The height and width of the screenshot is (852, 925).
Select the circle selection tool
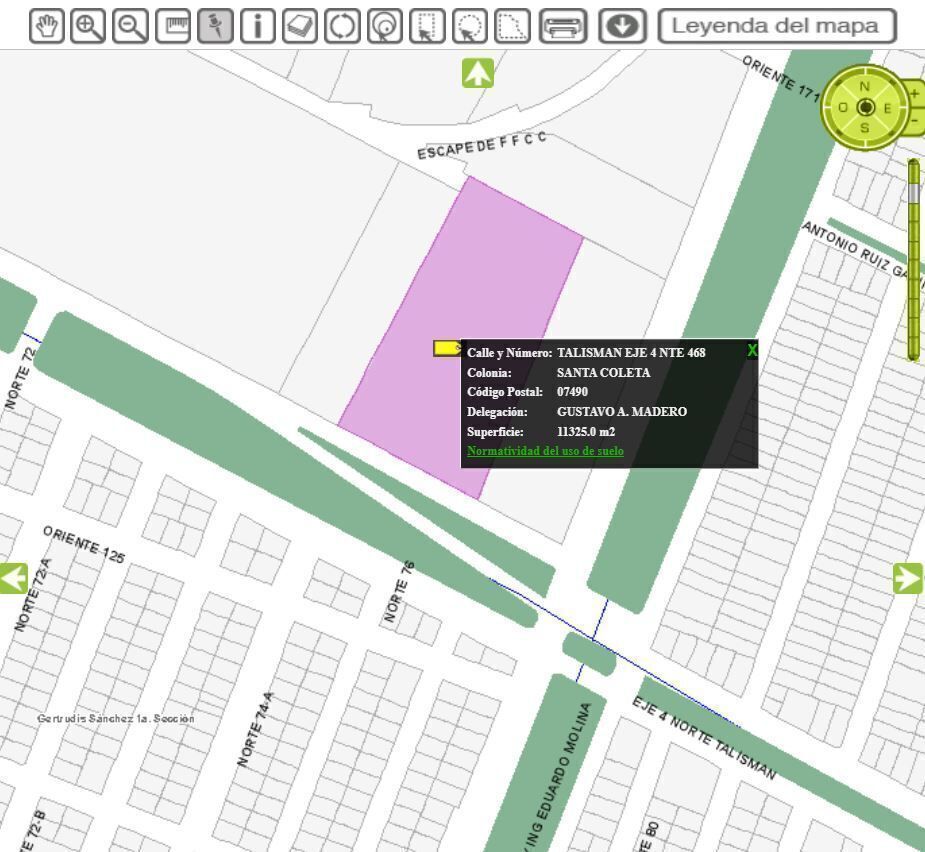pyautogui.click(x=470, y=27)
